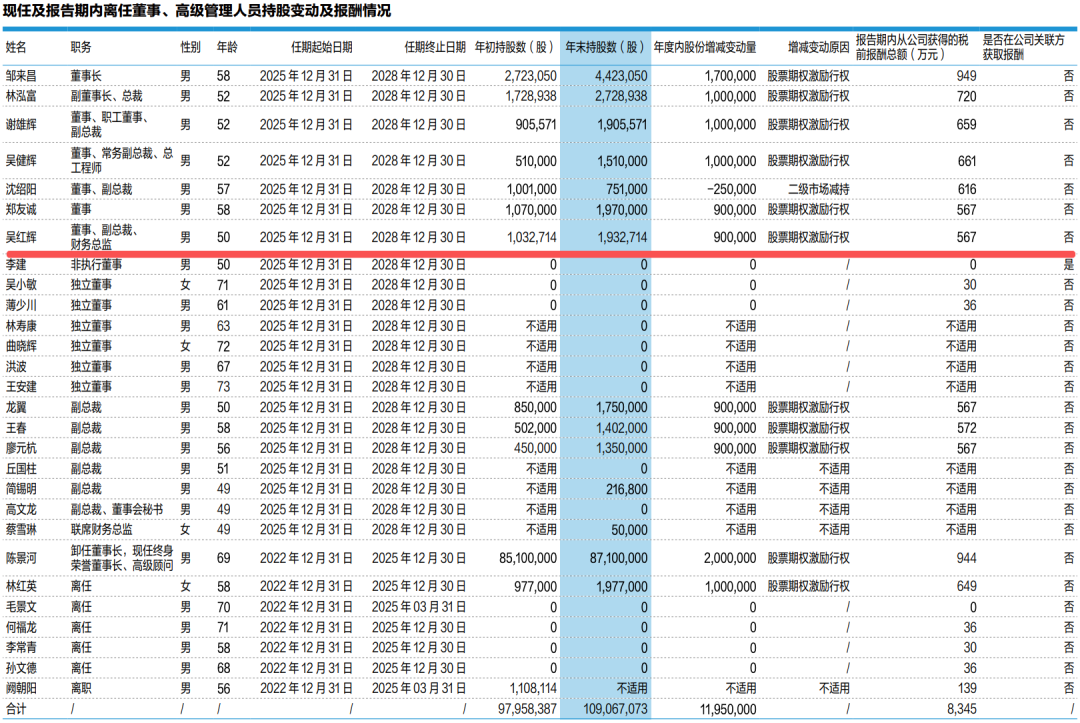This screenshot has width=1080, height=723.
Task: Click the position 联席财务总监
Action: [101, 530]
